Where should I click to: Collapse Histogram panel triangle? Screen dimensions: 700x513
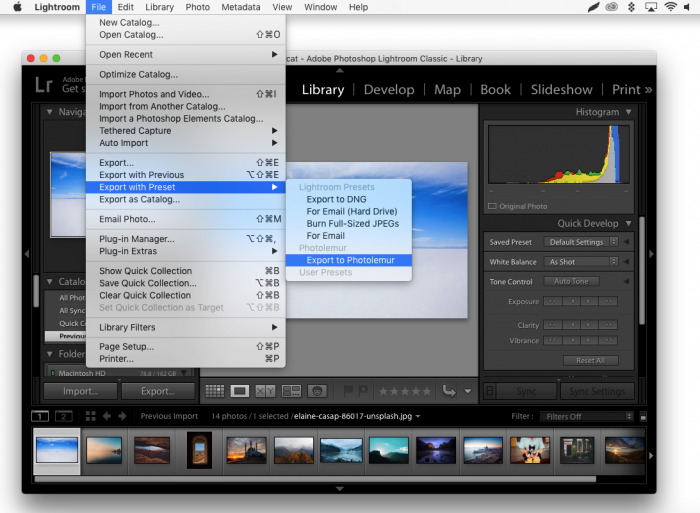[629, 112]
